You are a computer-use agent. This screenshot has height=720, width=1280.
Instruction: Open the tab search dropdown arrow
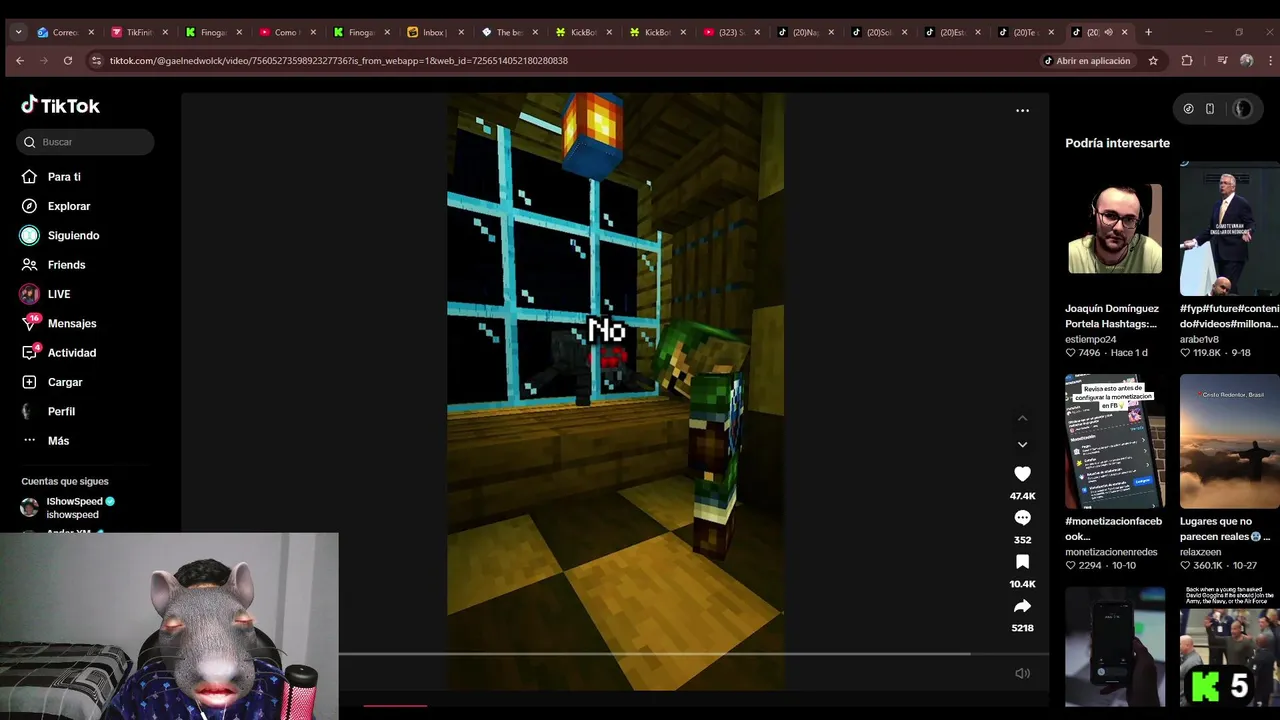pos(18,32)
